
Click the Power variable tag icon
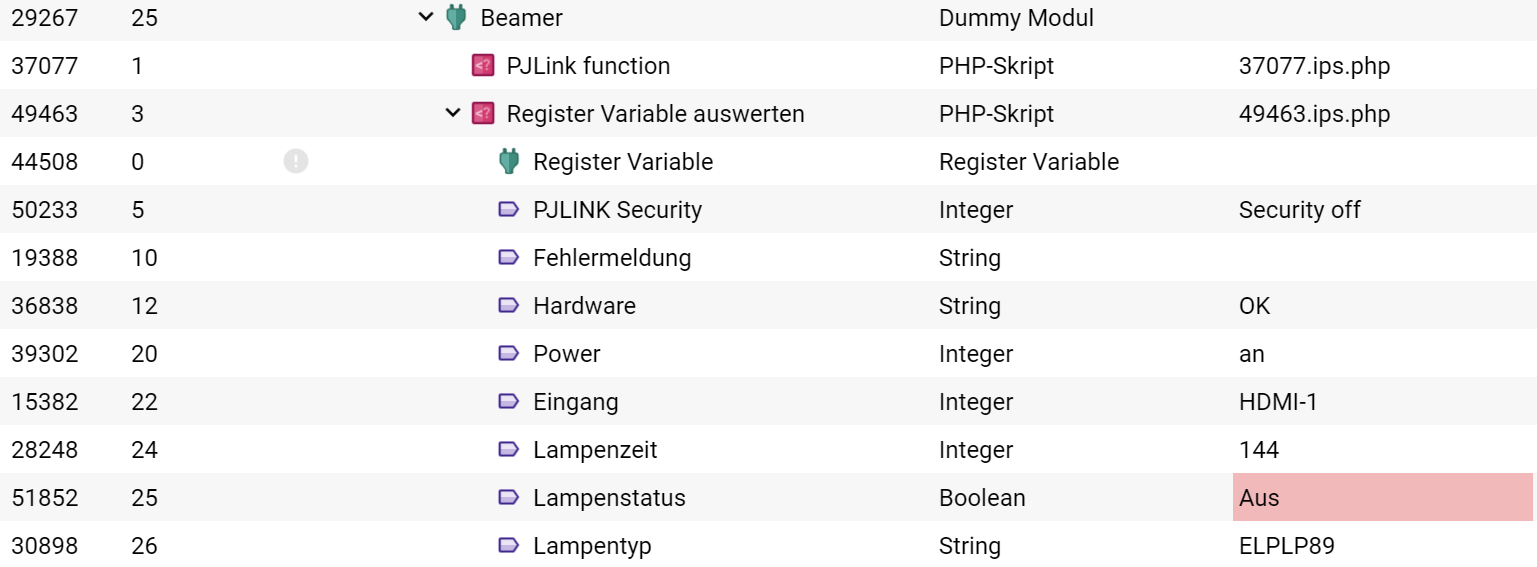(509, 354)
